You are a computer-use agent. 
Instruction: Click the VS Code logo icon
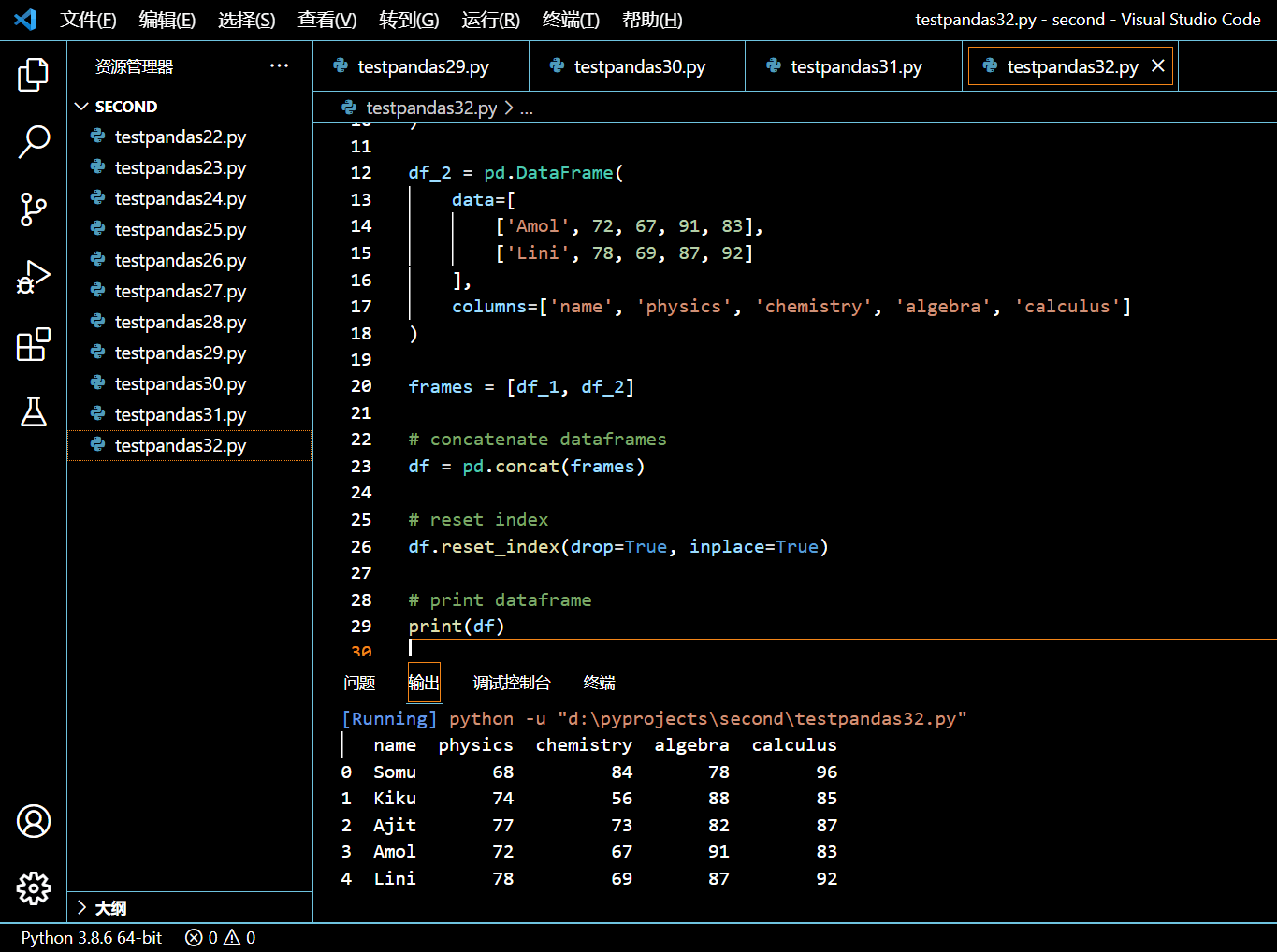pyautogui.click(x=26, y=20)
